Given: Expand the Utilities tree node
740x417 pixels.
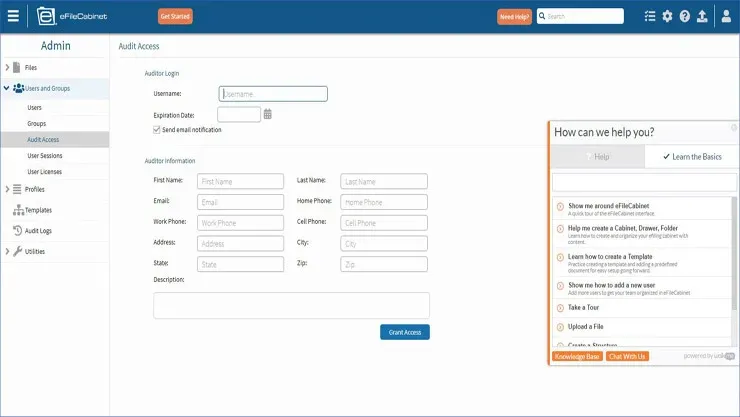Looking at the screenshot, I should point(7,251).
